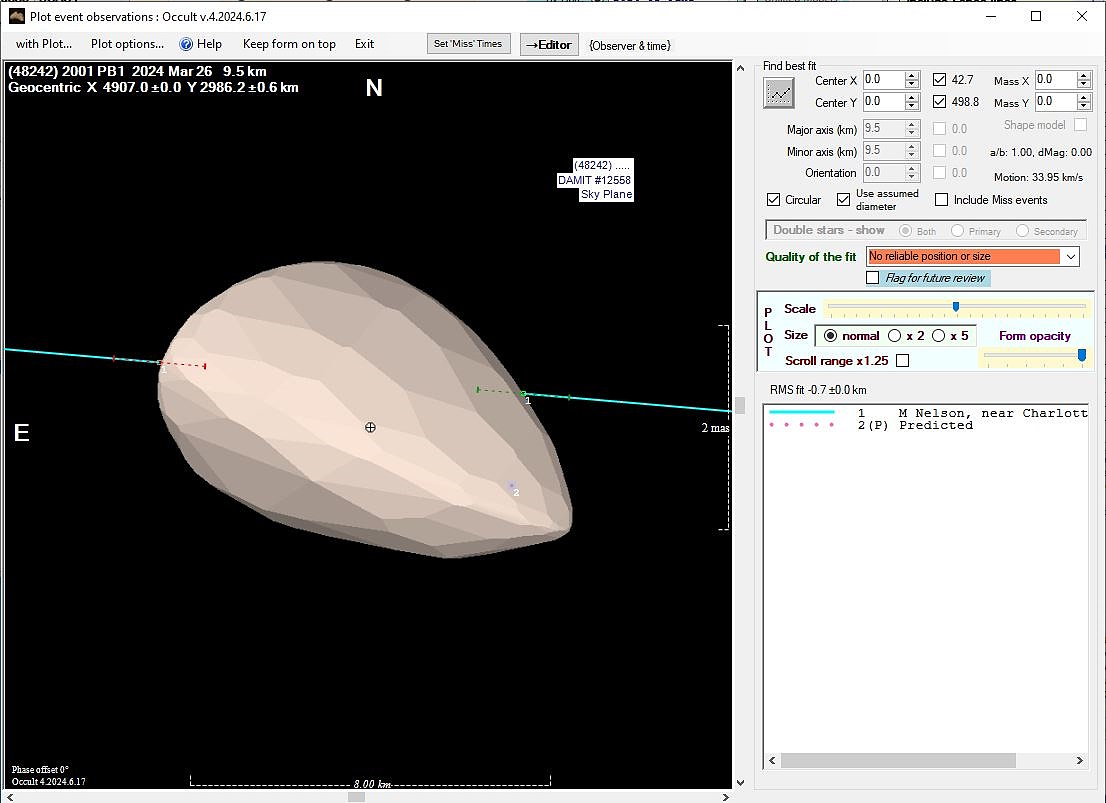1106x803 pixels.
Task: Open the Plot options... menu
Action: [x=127, y=44]
